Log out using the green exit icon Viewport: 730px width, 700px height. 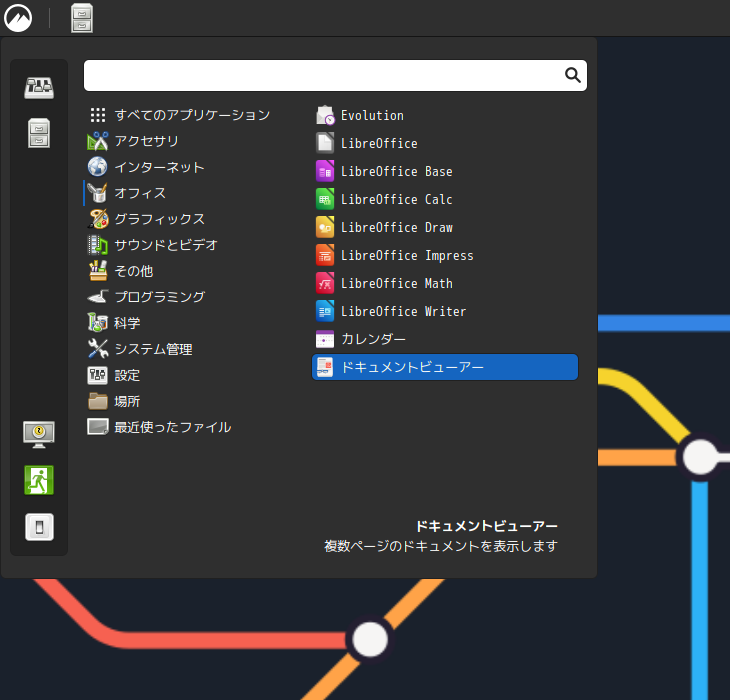click(x=39, y=480)
